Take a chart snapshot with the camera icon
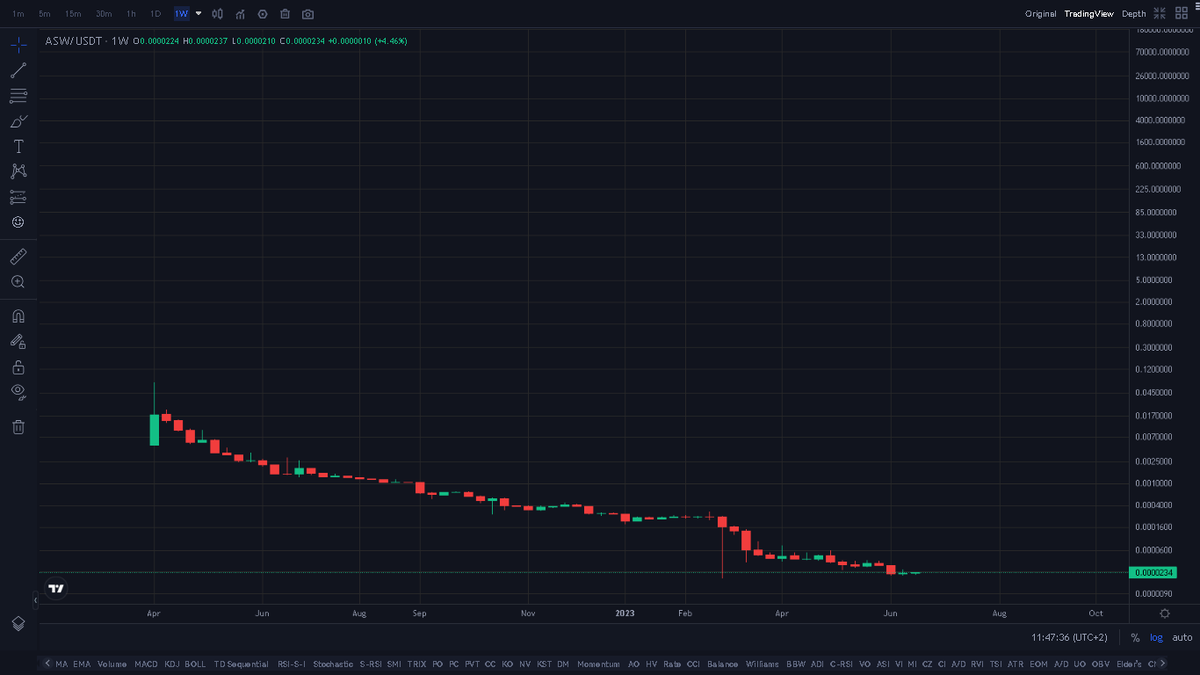This screenshot has width=1200, height=675. point(308,14)
